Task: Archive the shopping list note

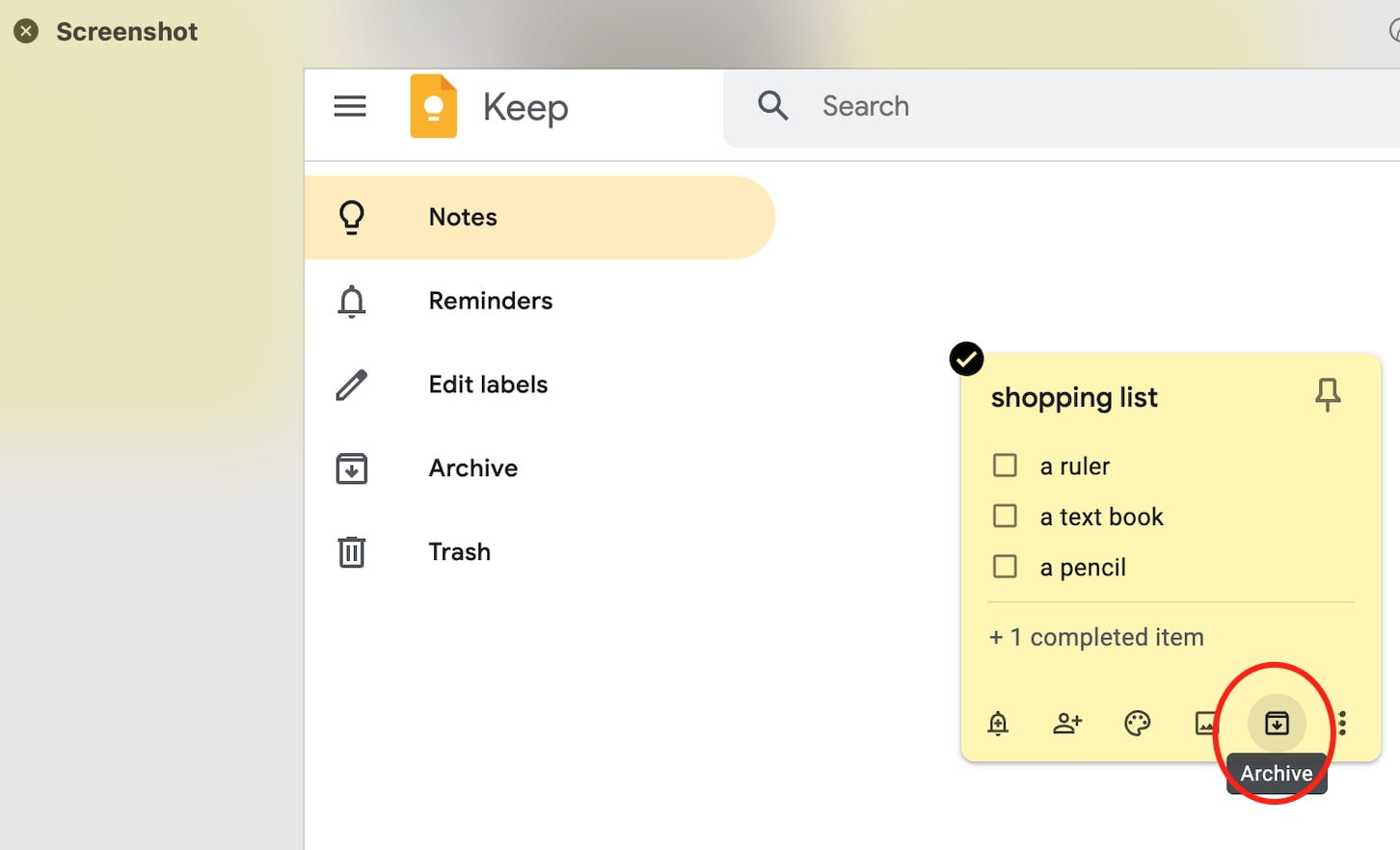Action: click(x=1277, y=723)
